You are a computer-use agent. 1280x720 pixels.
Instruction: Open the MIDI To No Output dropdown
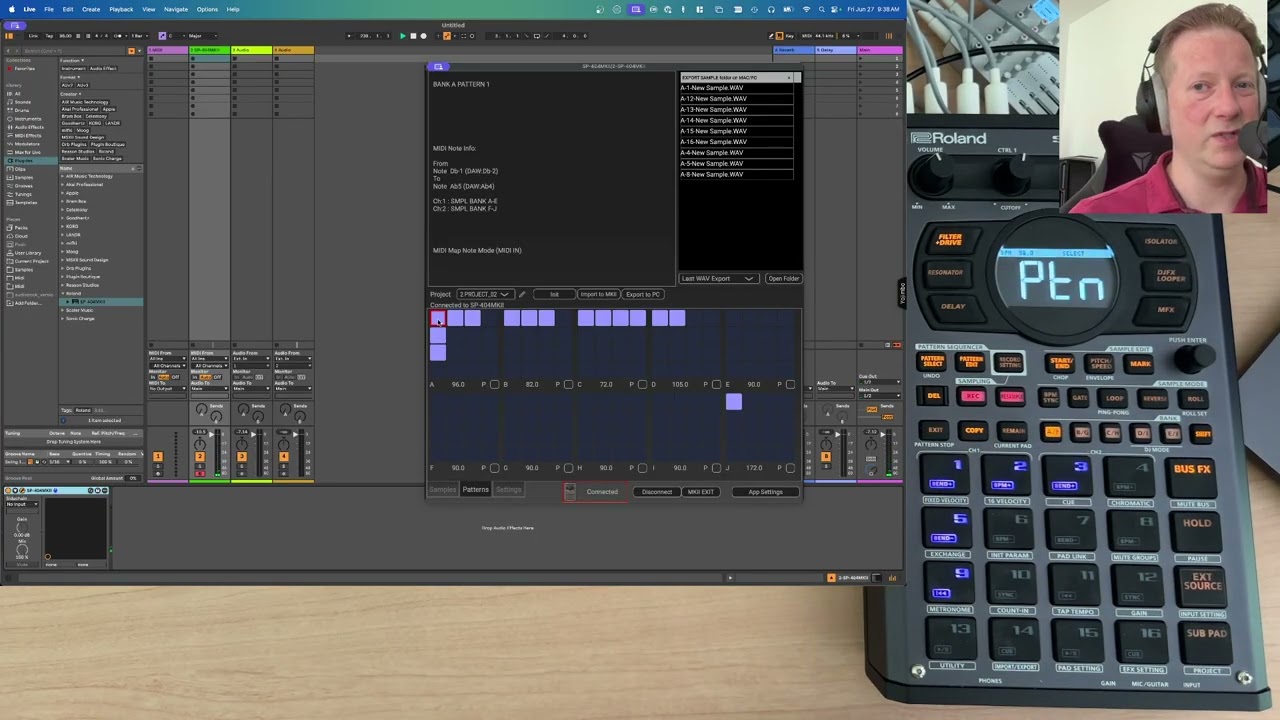pos(167,388)
